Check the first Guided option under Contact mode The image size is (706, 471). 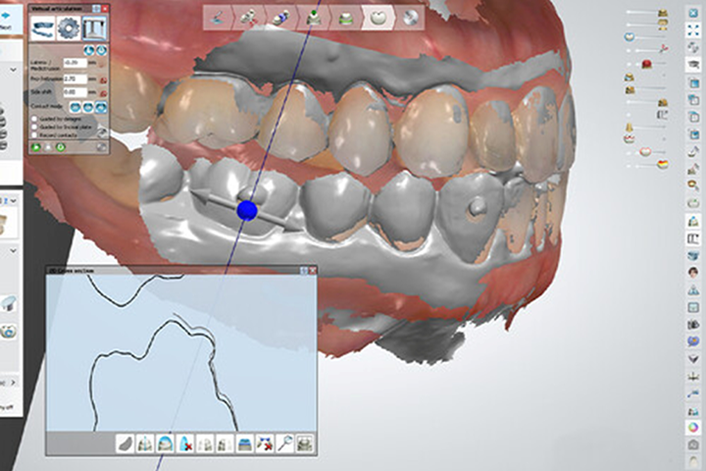[35, 118]
